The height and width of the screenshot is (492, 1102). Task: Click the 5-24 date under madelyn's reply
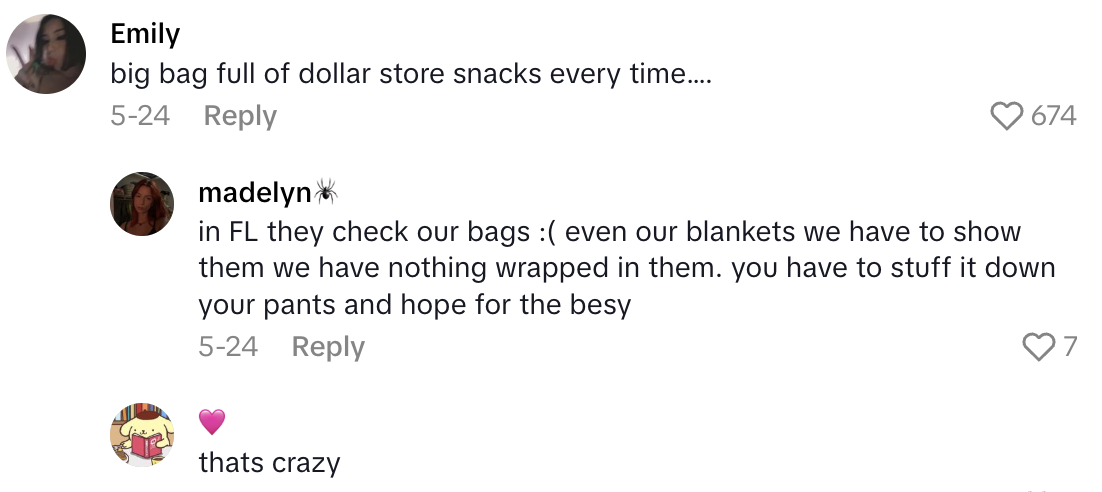(228, 347)
